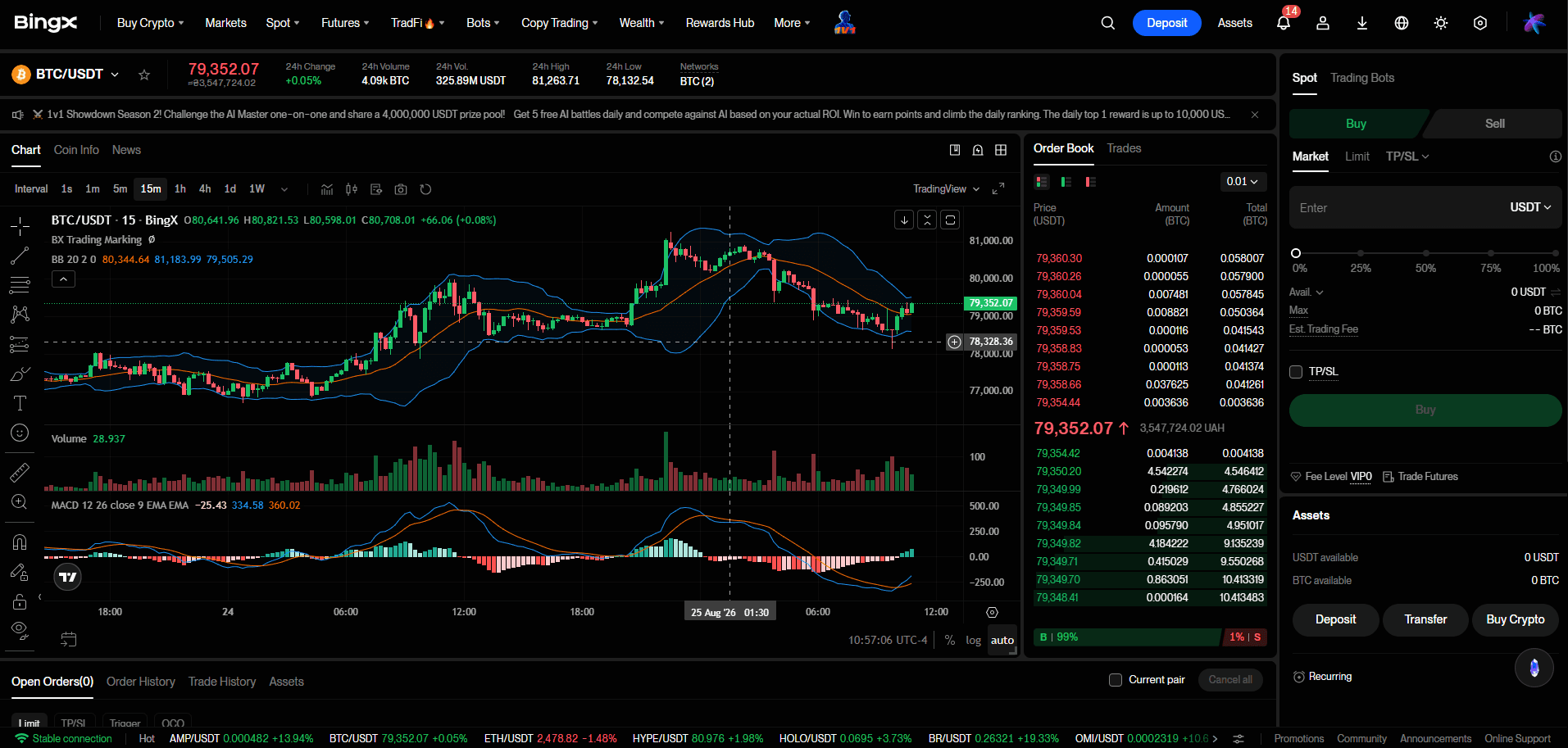
Task: Toggle log scale on chart
Action: (973, 640)
